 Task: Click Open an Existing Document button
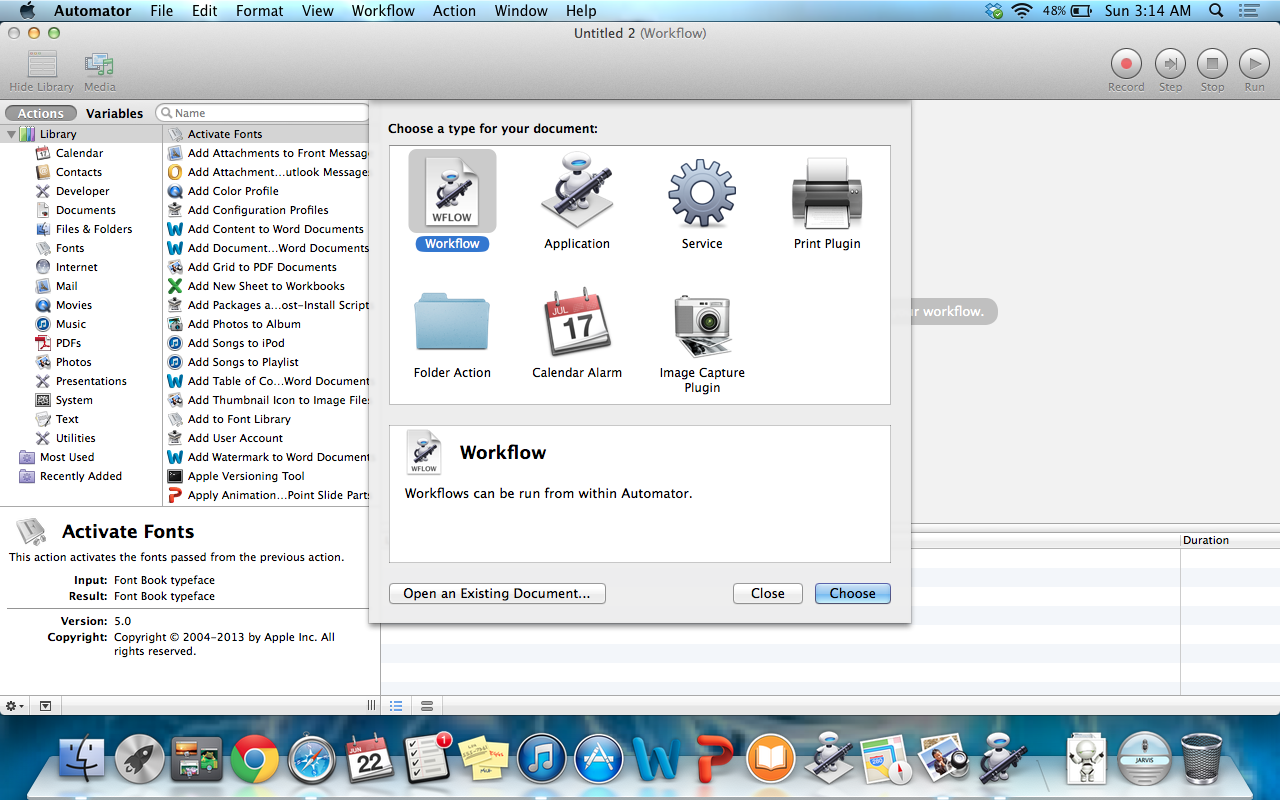(497, 593)
